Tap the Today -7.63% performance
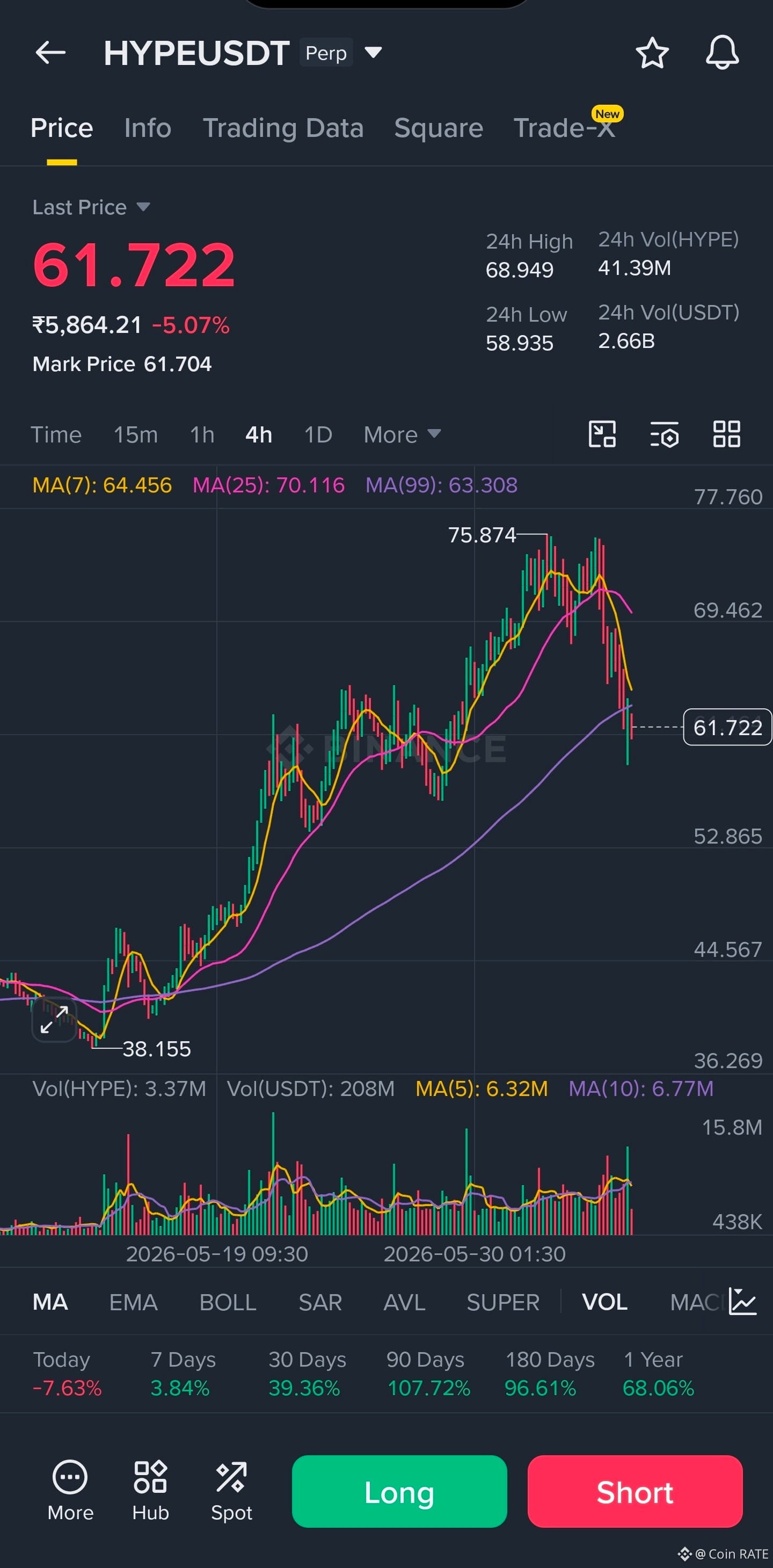This screenshot has height=1568, width=773. pyautogui.click(x=67, y=1374)
